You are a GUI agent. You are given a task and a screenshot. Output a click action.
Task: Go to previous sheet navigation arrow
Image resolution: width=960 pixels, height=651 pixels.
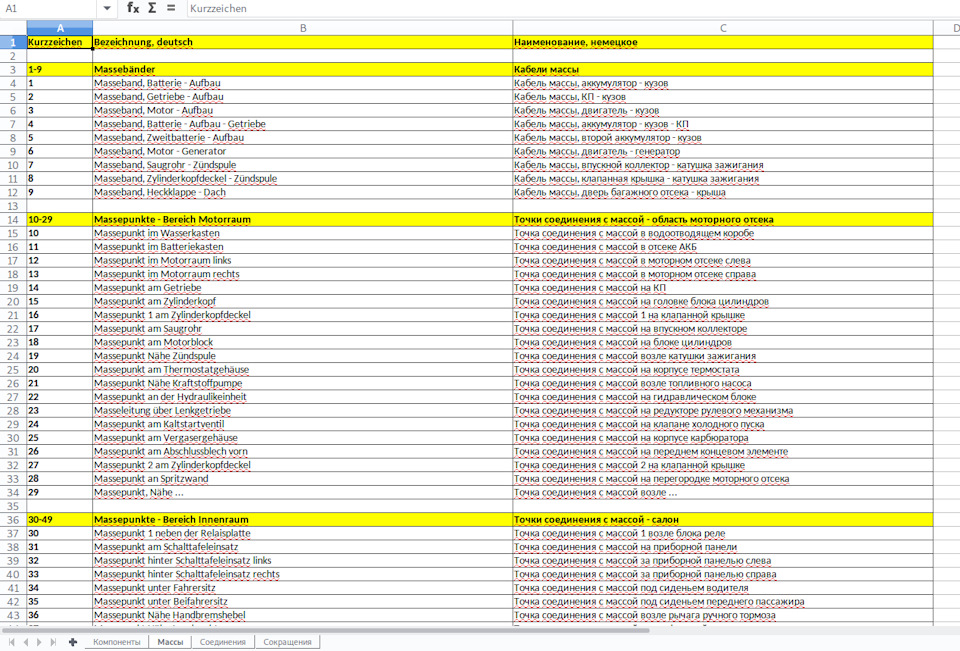click(x=26, y=642)
